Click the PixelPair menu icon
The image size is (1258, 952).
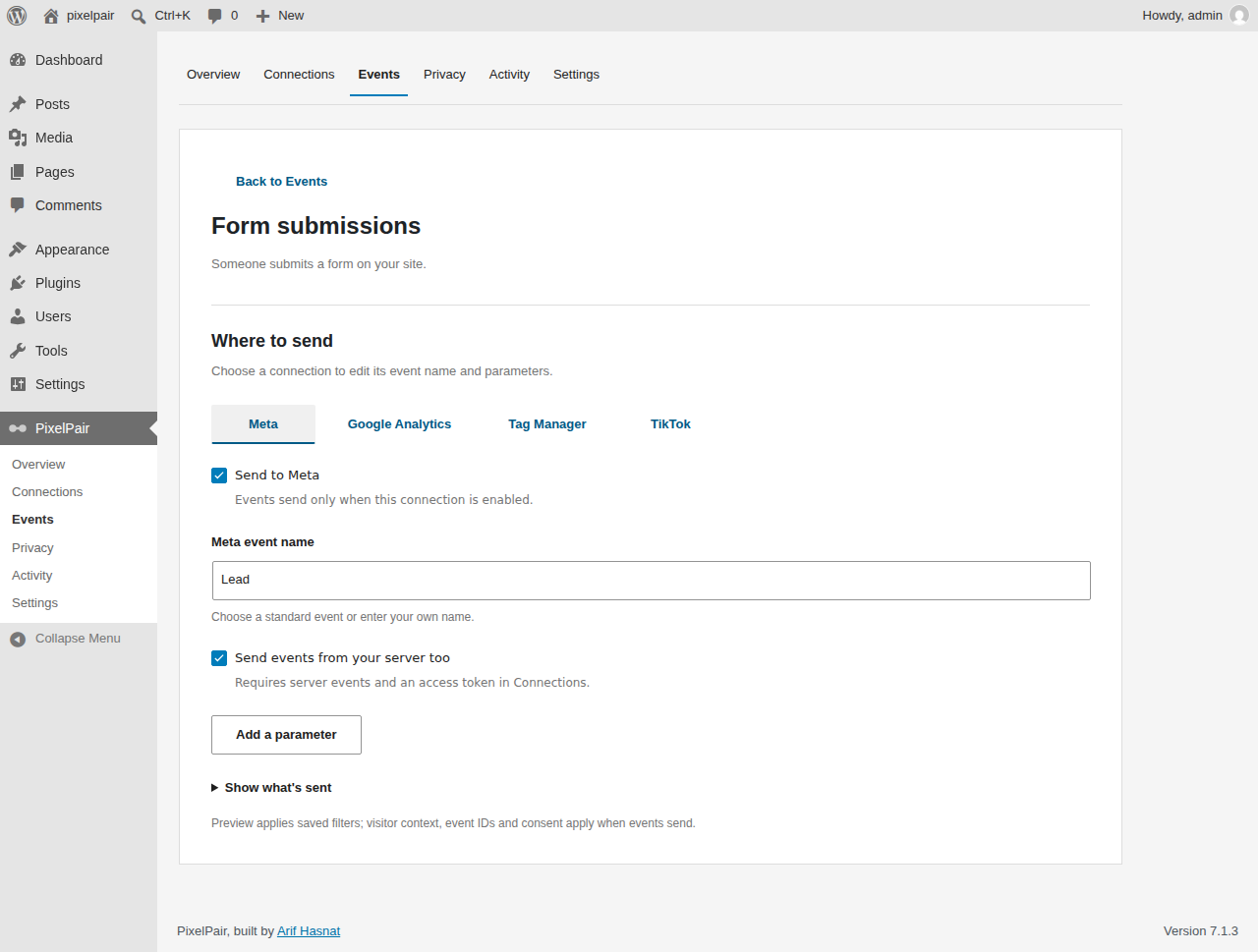(x=18, y=428)
